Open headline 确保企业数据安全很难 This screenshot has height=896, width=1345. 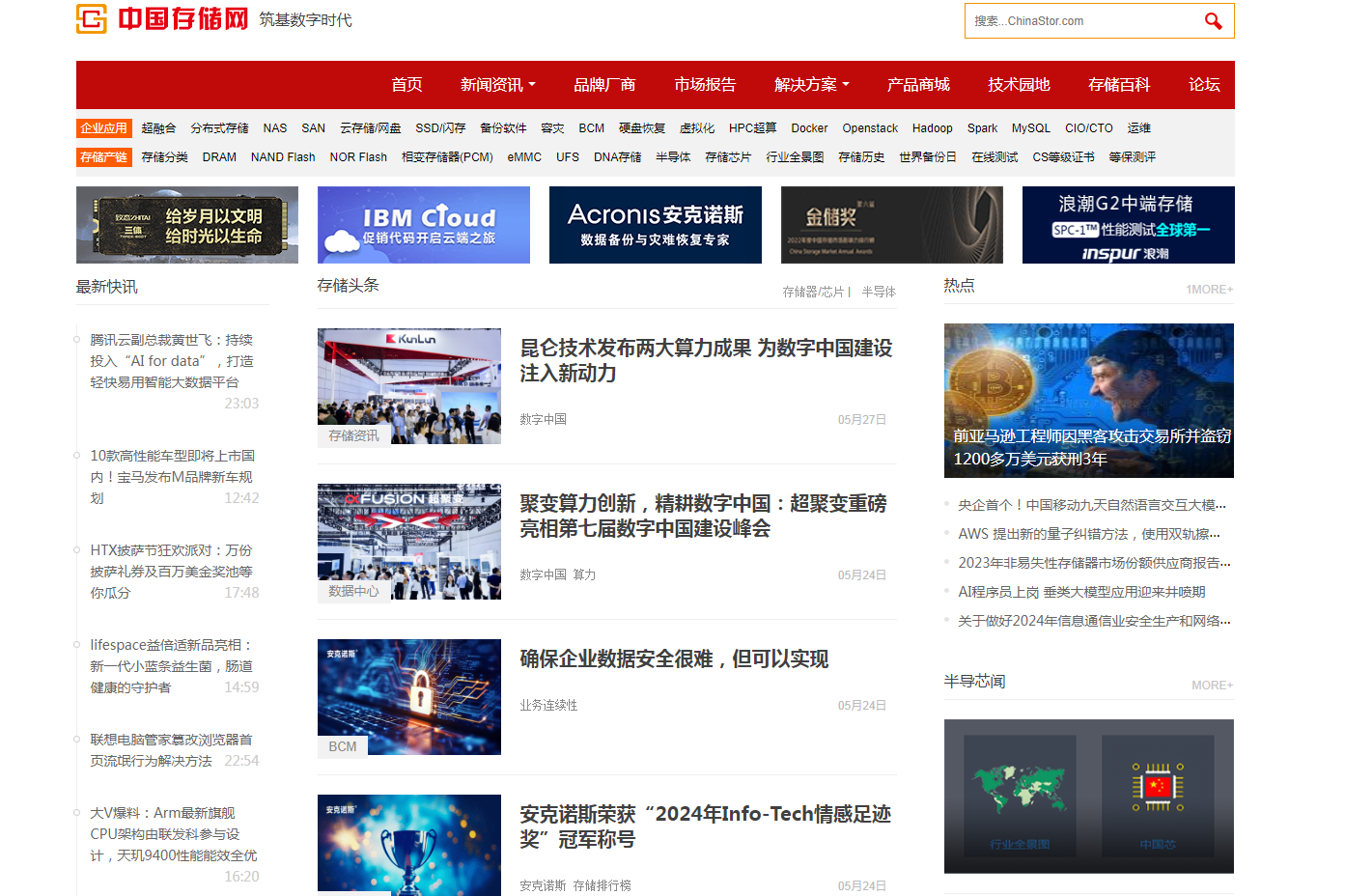[x=674, y=658]
